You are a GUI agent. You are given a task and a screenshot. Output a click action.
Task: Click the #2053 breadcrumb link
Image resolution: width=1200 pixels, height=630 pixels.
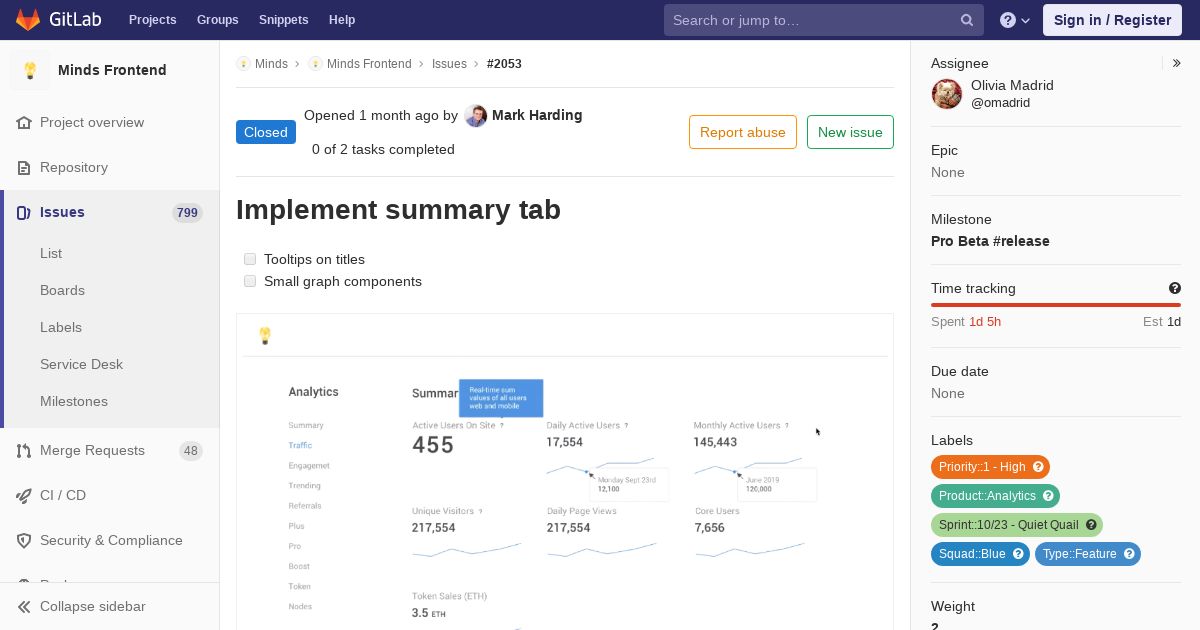pos(504,63)
